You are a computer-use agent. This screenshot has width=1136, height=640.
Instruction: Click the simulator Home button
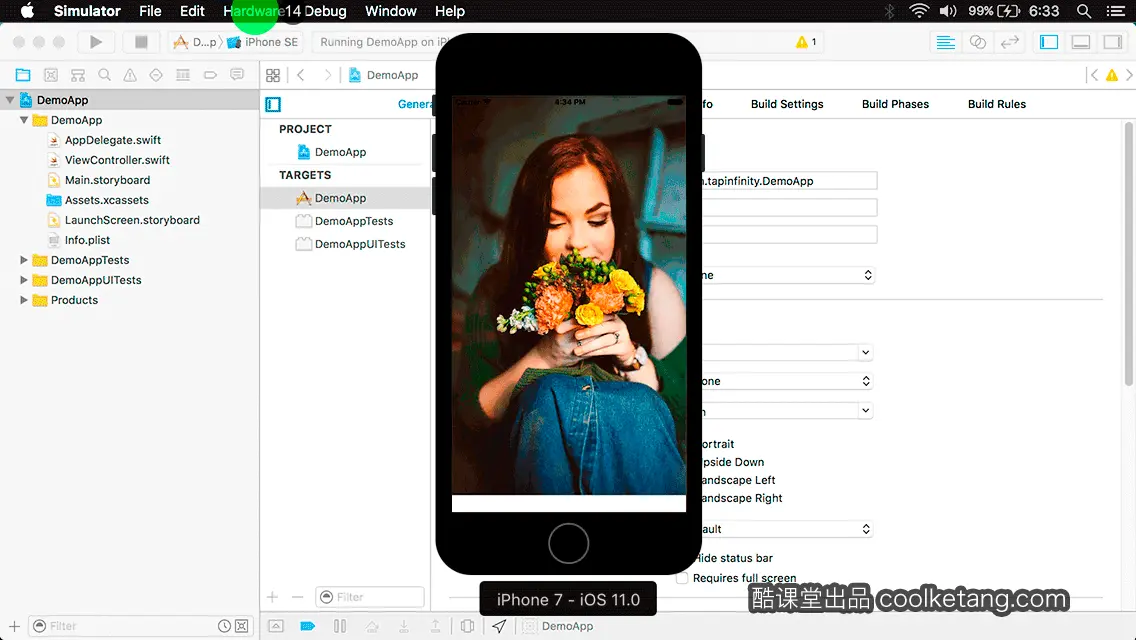[569, 544]
